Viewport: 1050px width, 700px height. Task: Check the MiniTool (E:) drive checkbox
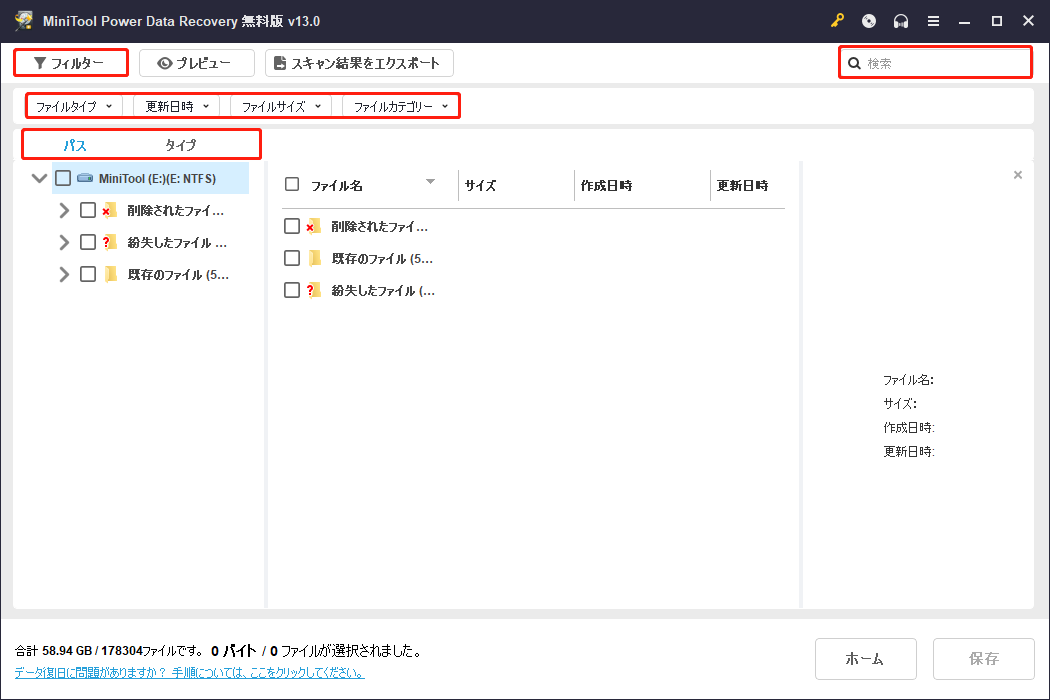coord(63,178)
